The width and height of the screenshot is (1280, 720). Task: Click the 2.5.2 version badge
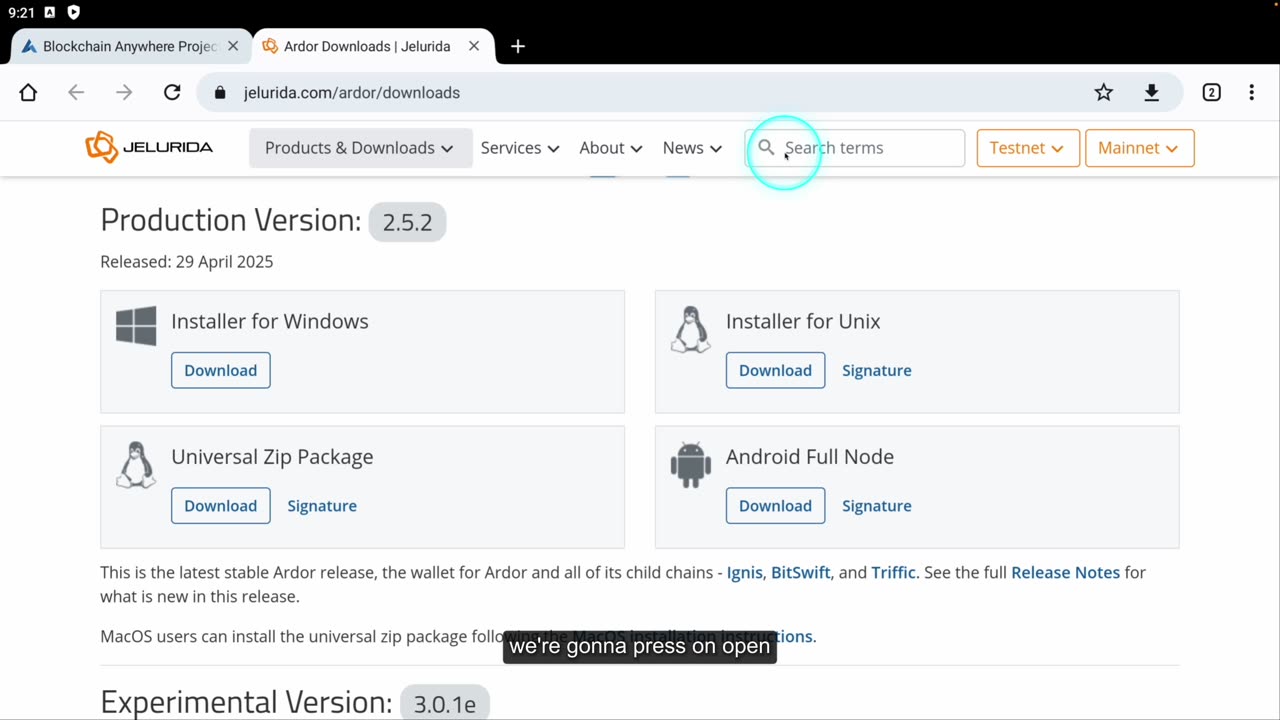[x=407, y=222]
